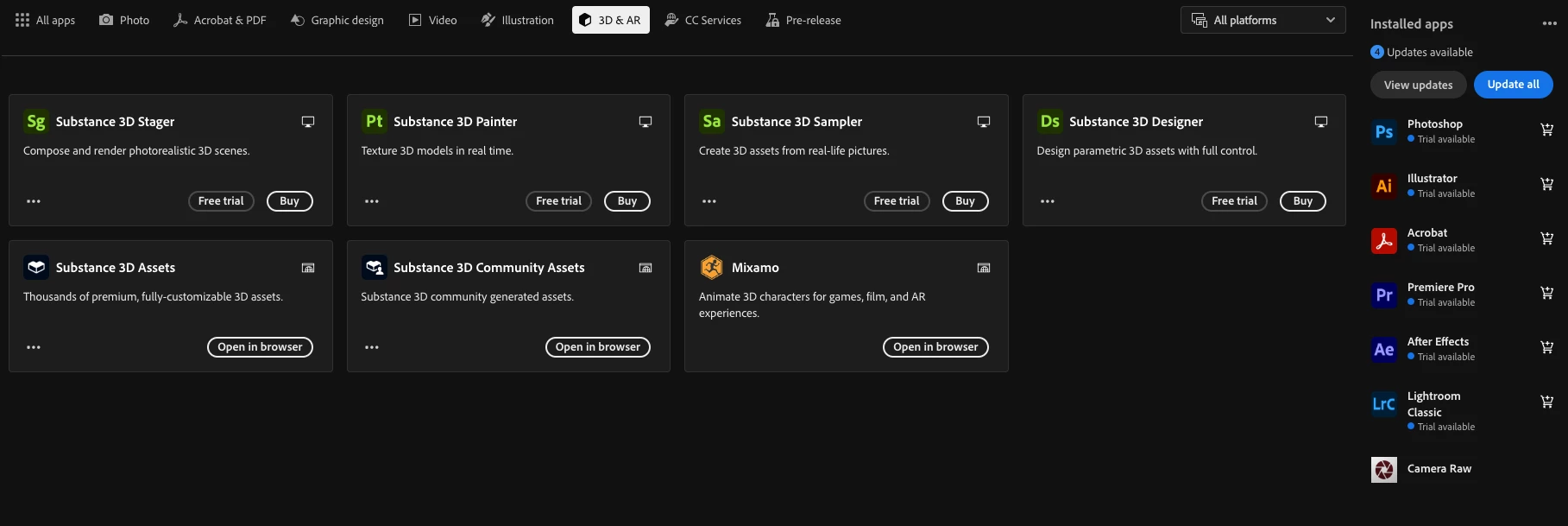
Task: Open Substance 3D Assets in browser
Action: [260, 347]
